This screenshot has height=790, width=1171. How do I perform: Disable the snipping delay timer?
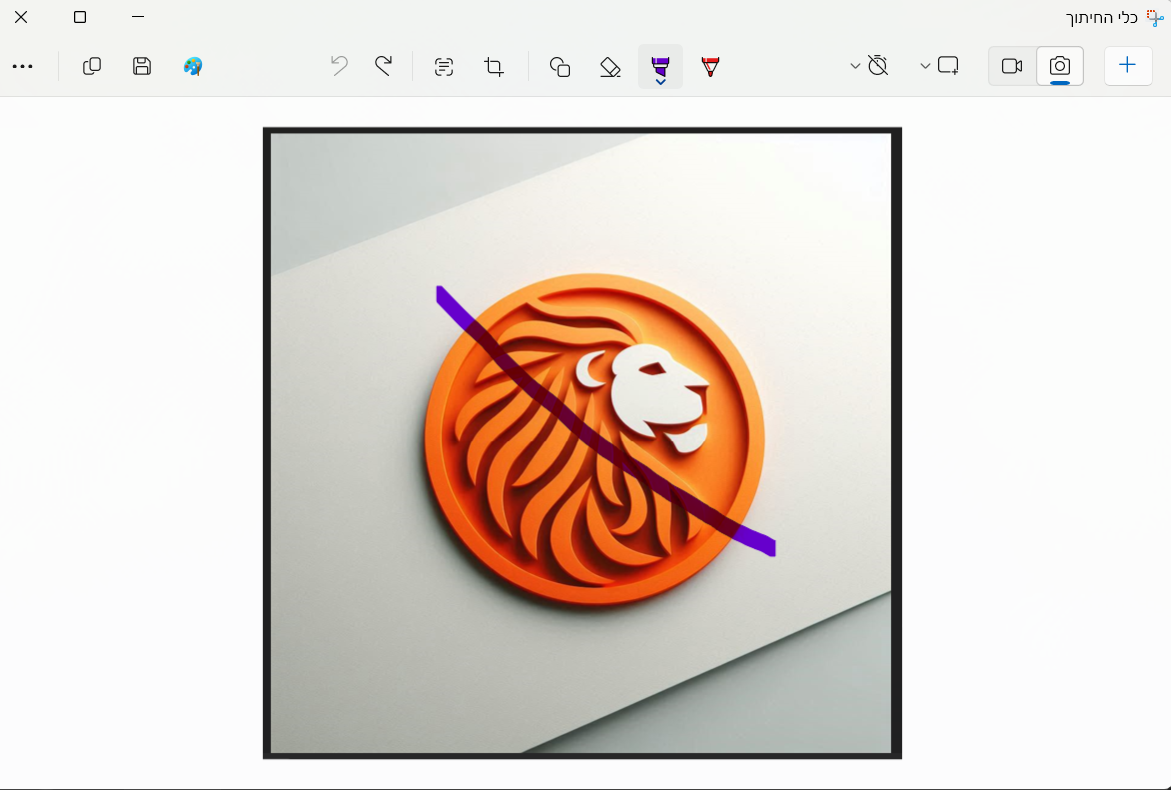coord(879,65)
